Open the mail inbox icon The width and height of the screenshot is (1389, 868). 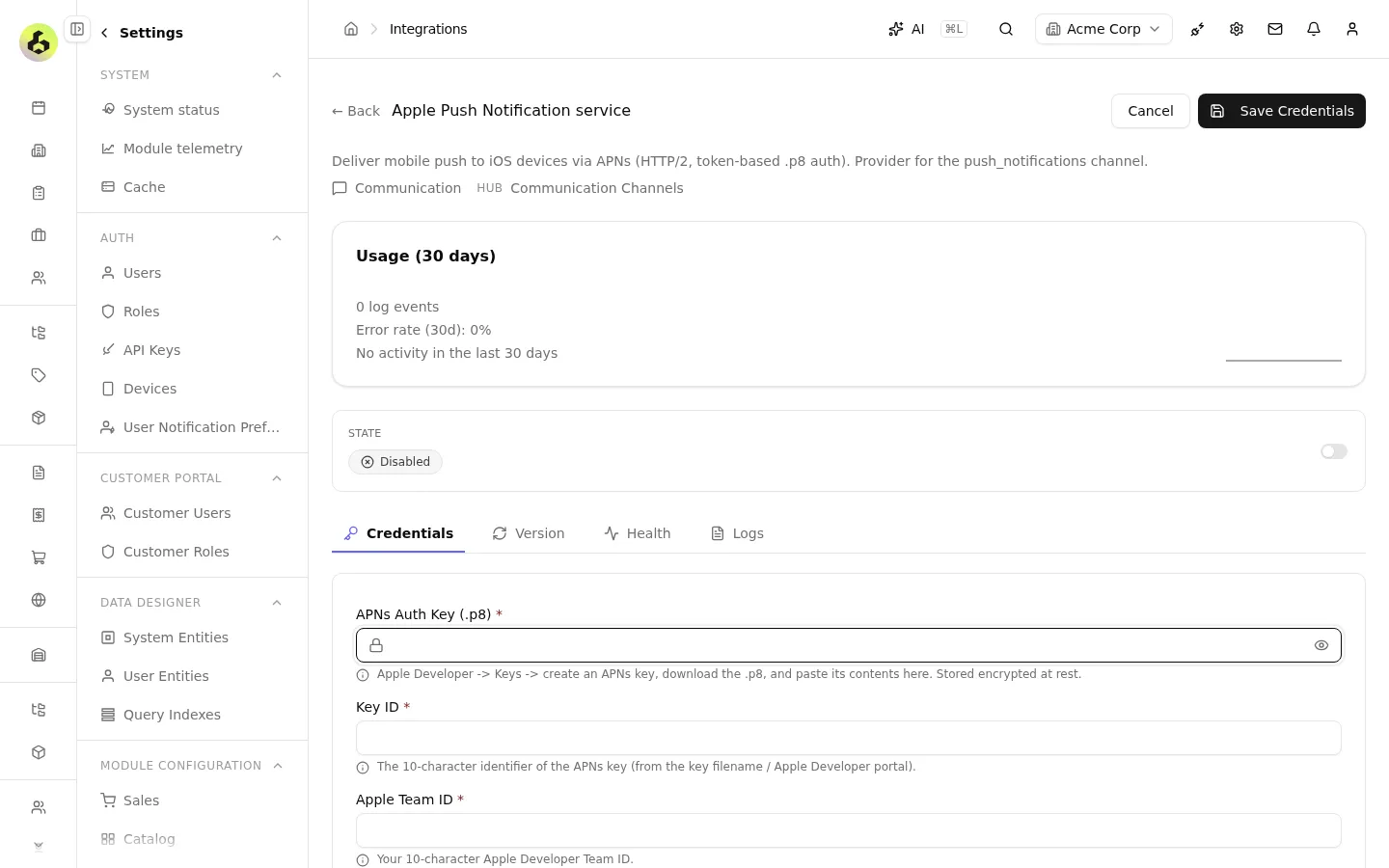1275,29
